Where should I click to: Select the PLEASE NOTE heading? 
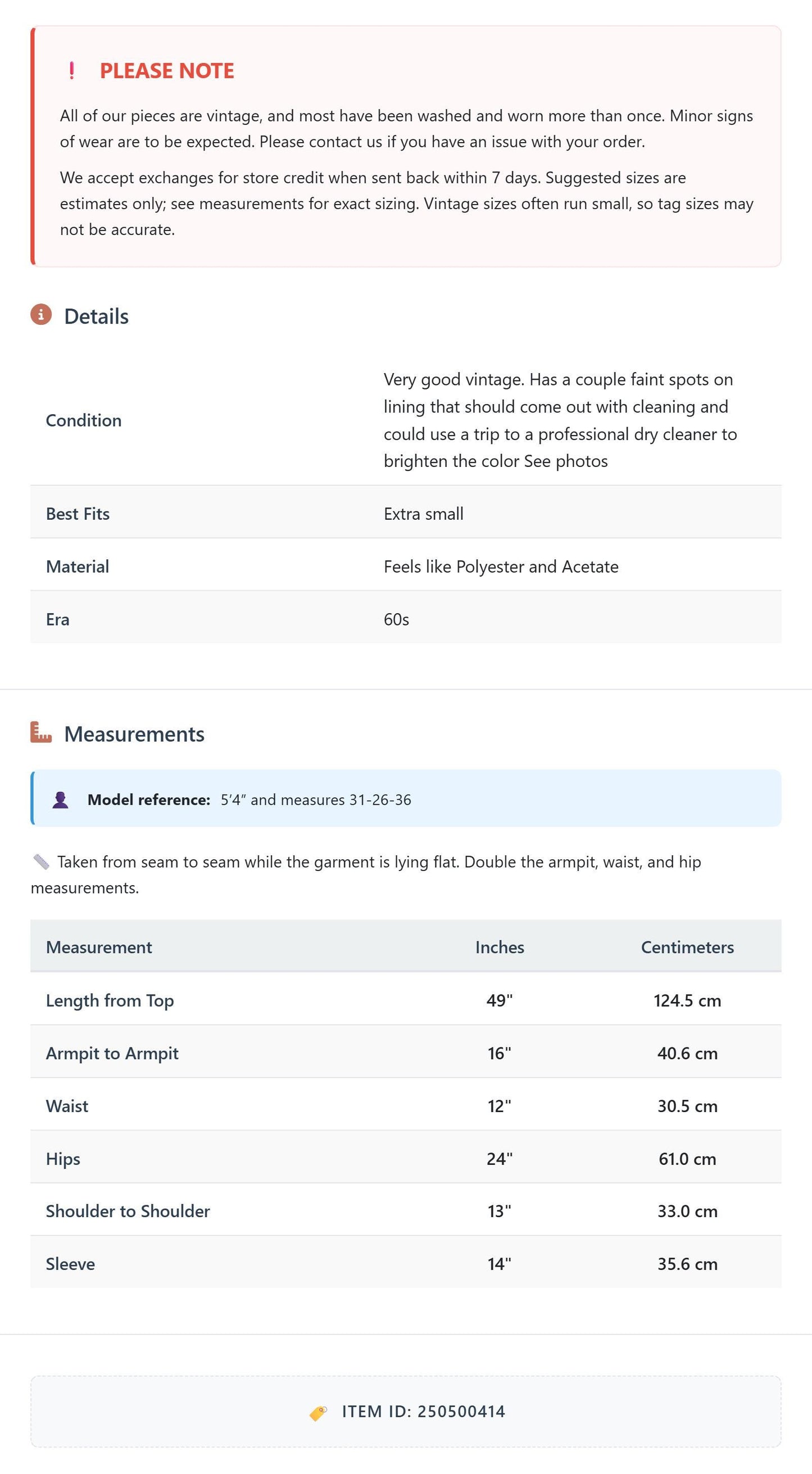(x=167, y=70)
